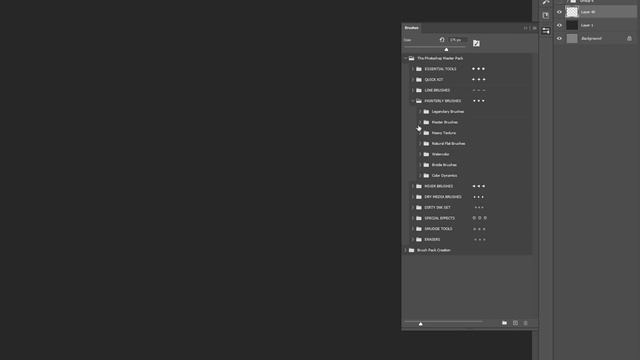Create a new brush from the panel footer
This screenshot has height=360, width=640.
tap(516, 323)
